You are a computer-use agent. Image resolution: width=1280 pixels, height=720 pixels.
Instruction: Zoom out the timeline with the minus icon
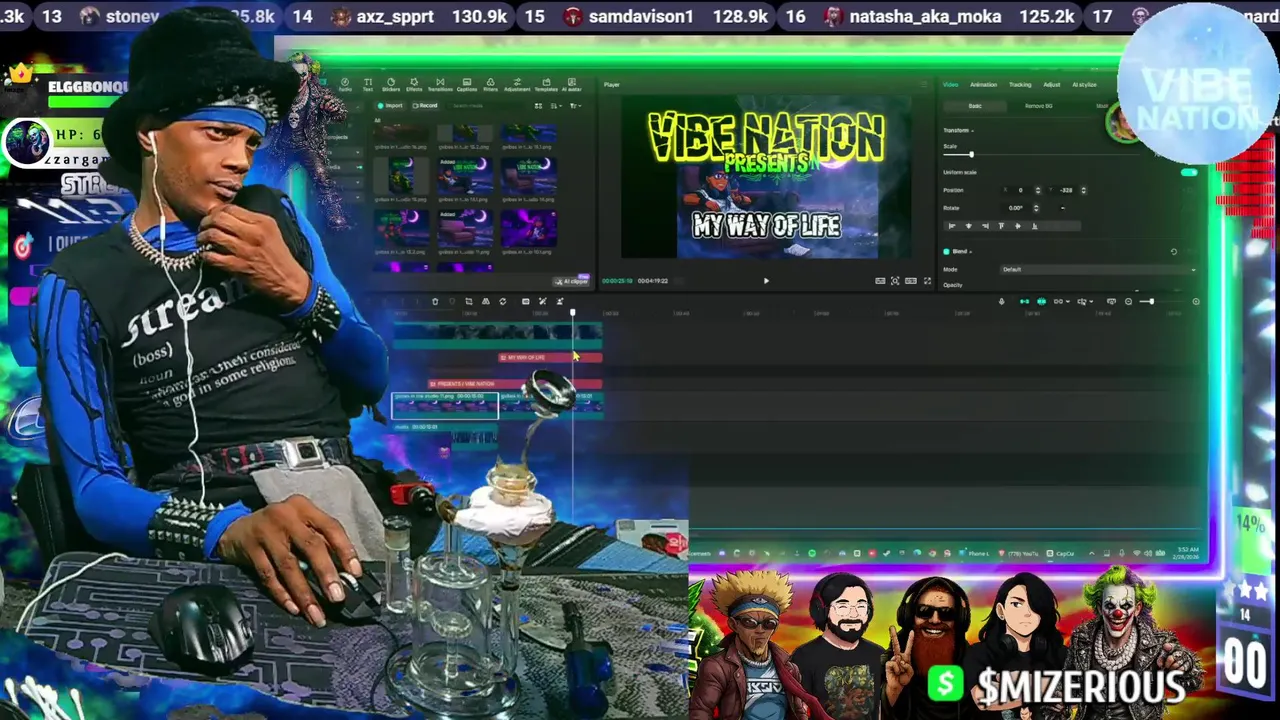point(1128,301)
